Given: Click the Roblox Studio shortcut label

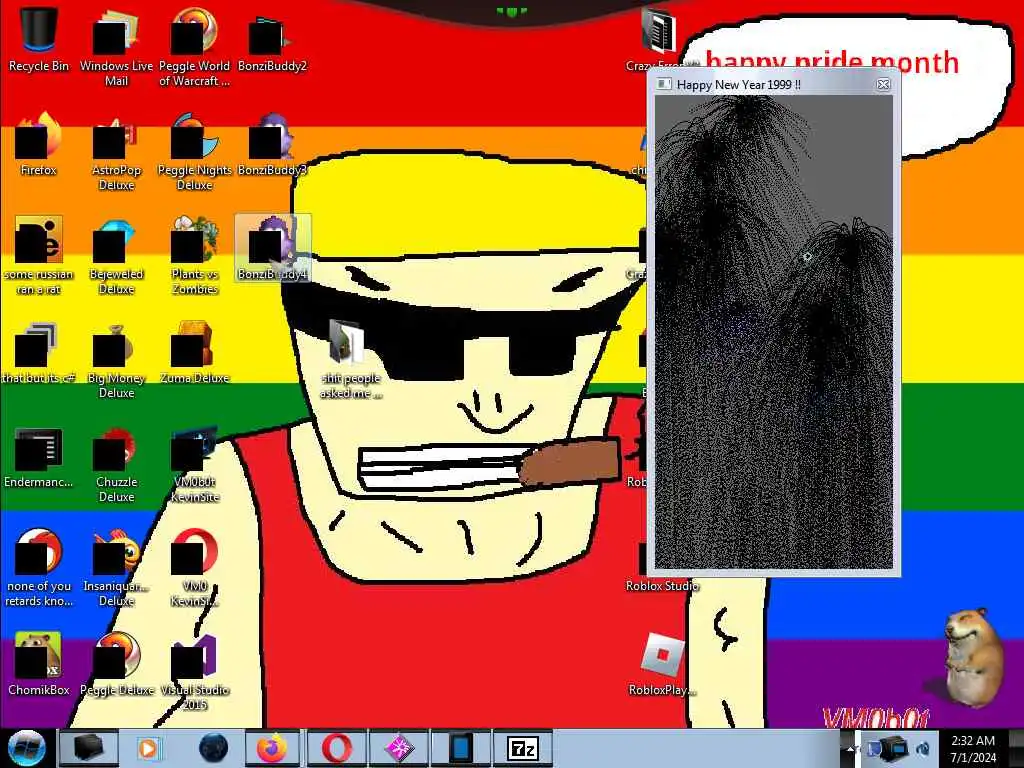Looking at the screenshot, I should coord(662,586).
